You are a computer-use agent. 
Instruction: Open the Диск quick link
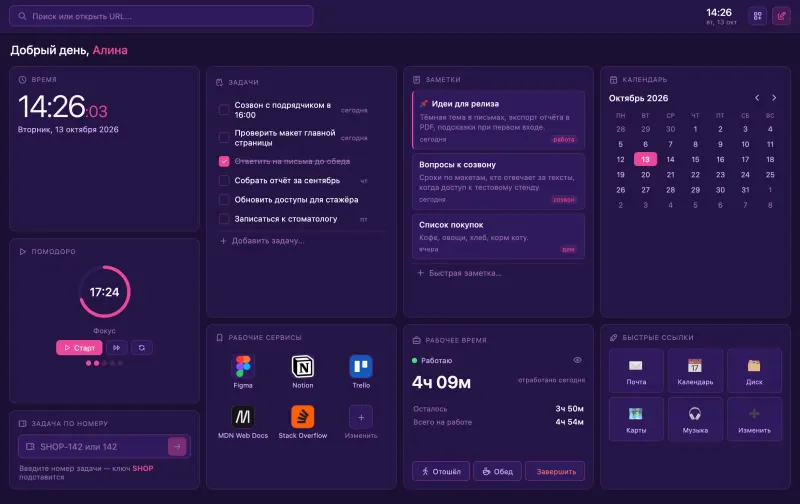754,371
